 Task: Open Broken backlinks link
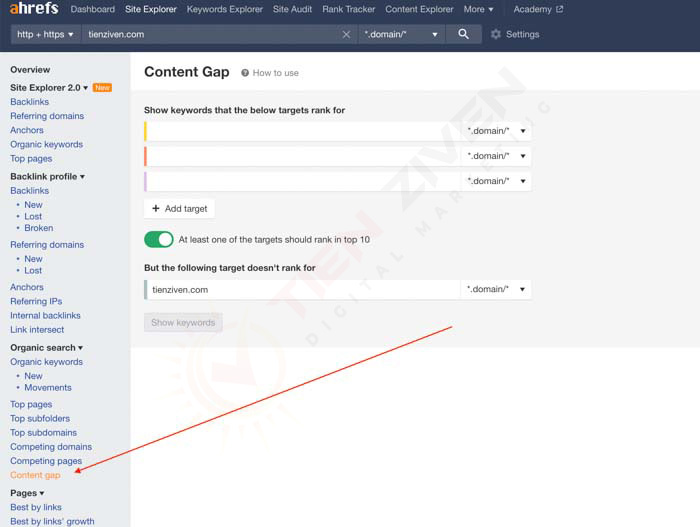39,228
